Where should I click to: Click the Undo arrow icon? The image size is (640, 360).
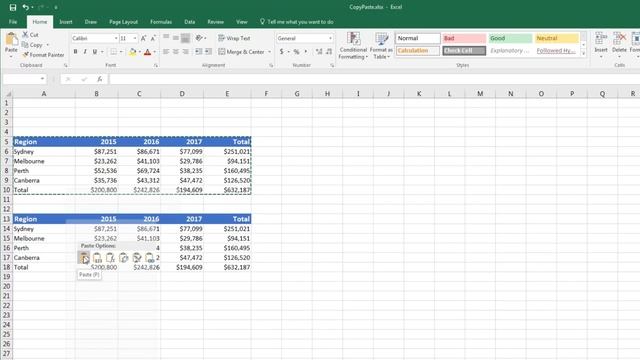[x=26, y=7]
